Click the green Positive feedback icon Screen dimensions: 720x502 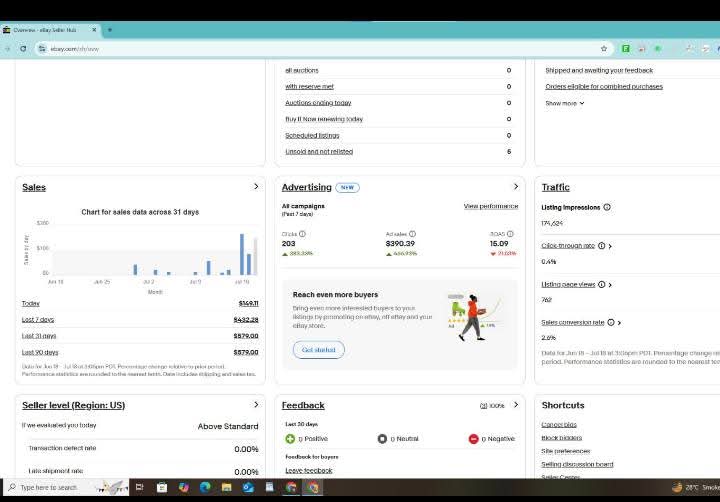click(290, 439)
